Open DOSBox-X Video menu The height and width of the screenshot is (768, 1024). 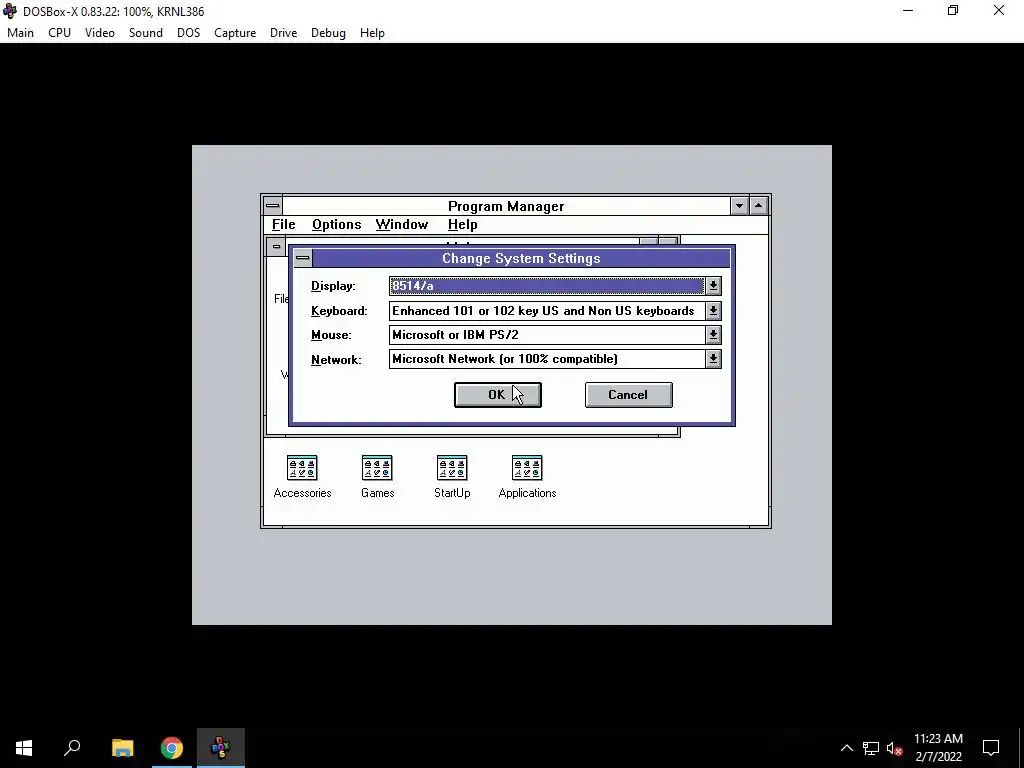[100, 33]
